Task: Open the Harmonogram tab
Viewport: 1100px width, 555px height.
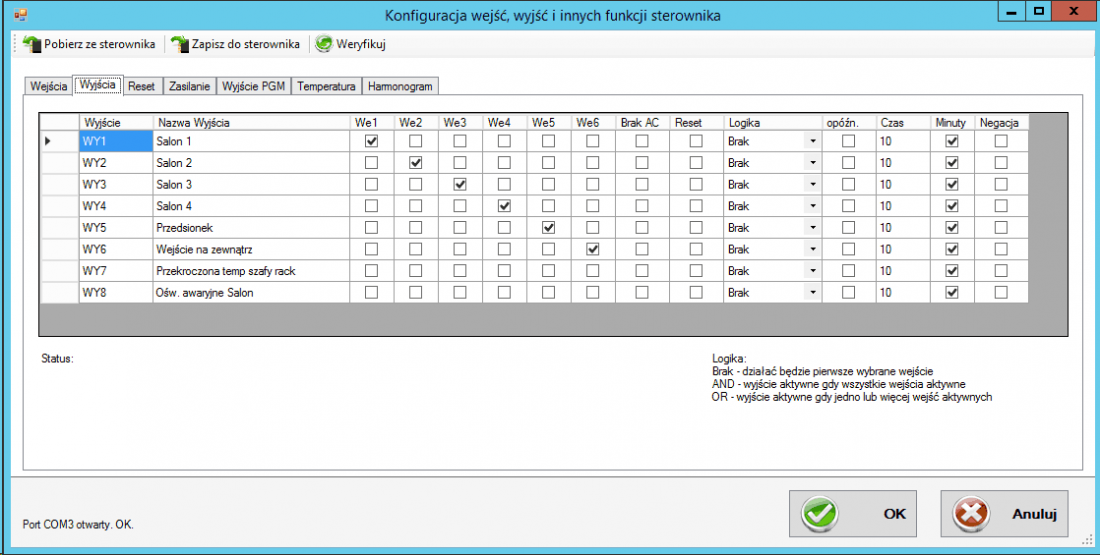Action: (x=400, y=86)
